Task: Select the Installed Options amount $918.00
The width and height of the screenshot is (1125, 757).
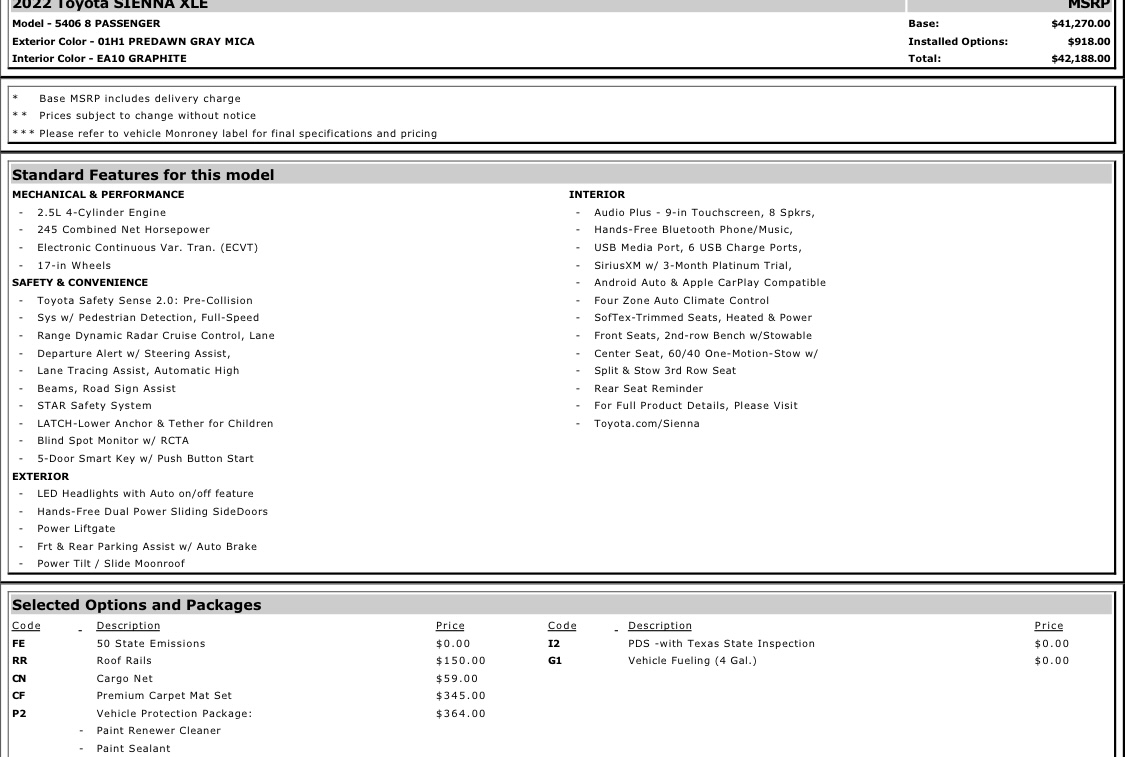Action: (1089, 42)
